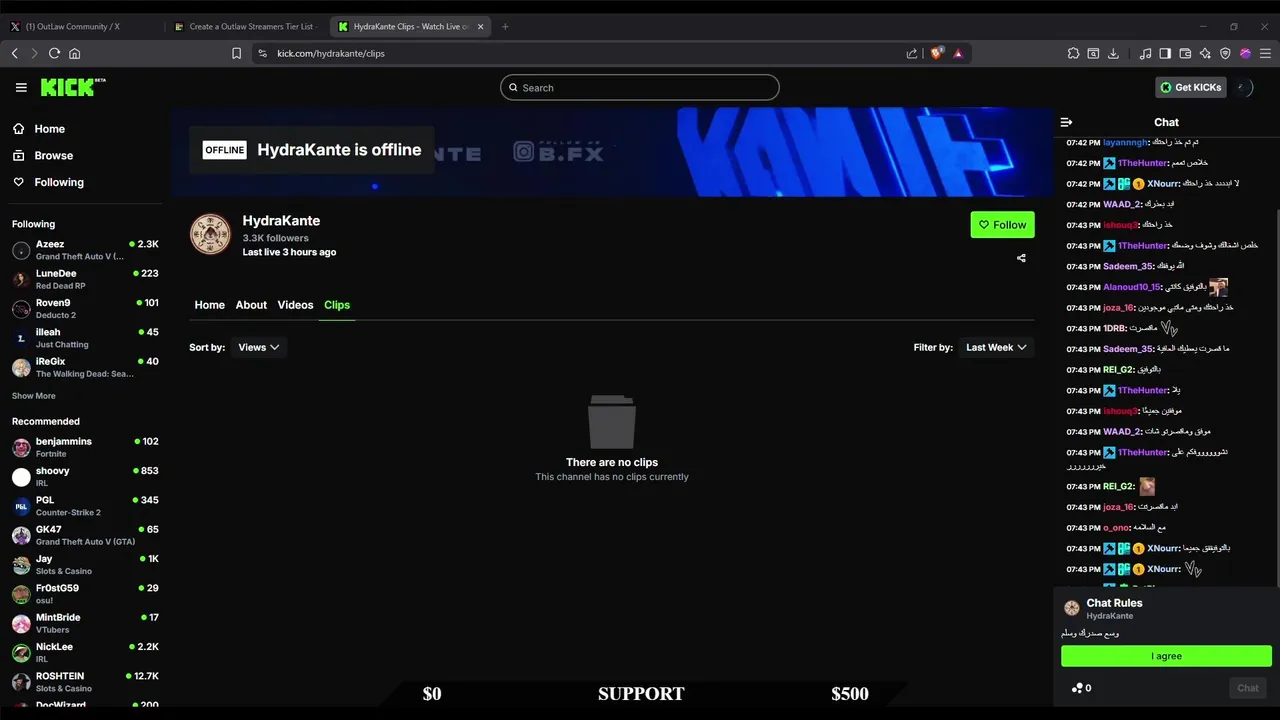Screen dimensions: 1280x720
Task: Open Fr0stG59 recommended channel
Action: coord(85,594)
